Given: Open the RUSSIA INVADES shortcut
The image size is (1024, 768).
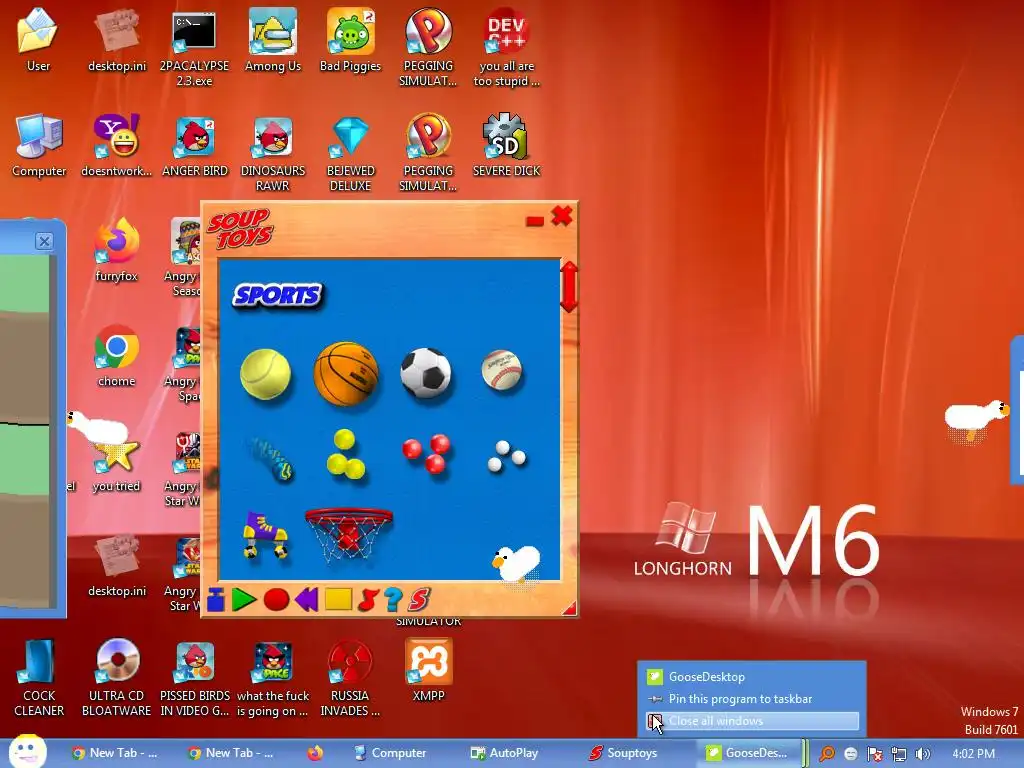Looking at the screenshot, I should pos(350,678).
